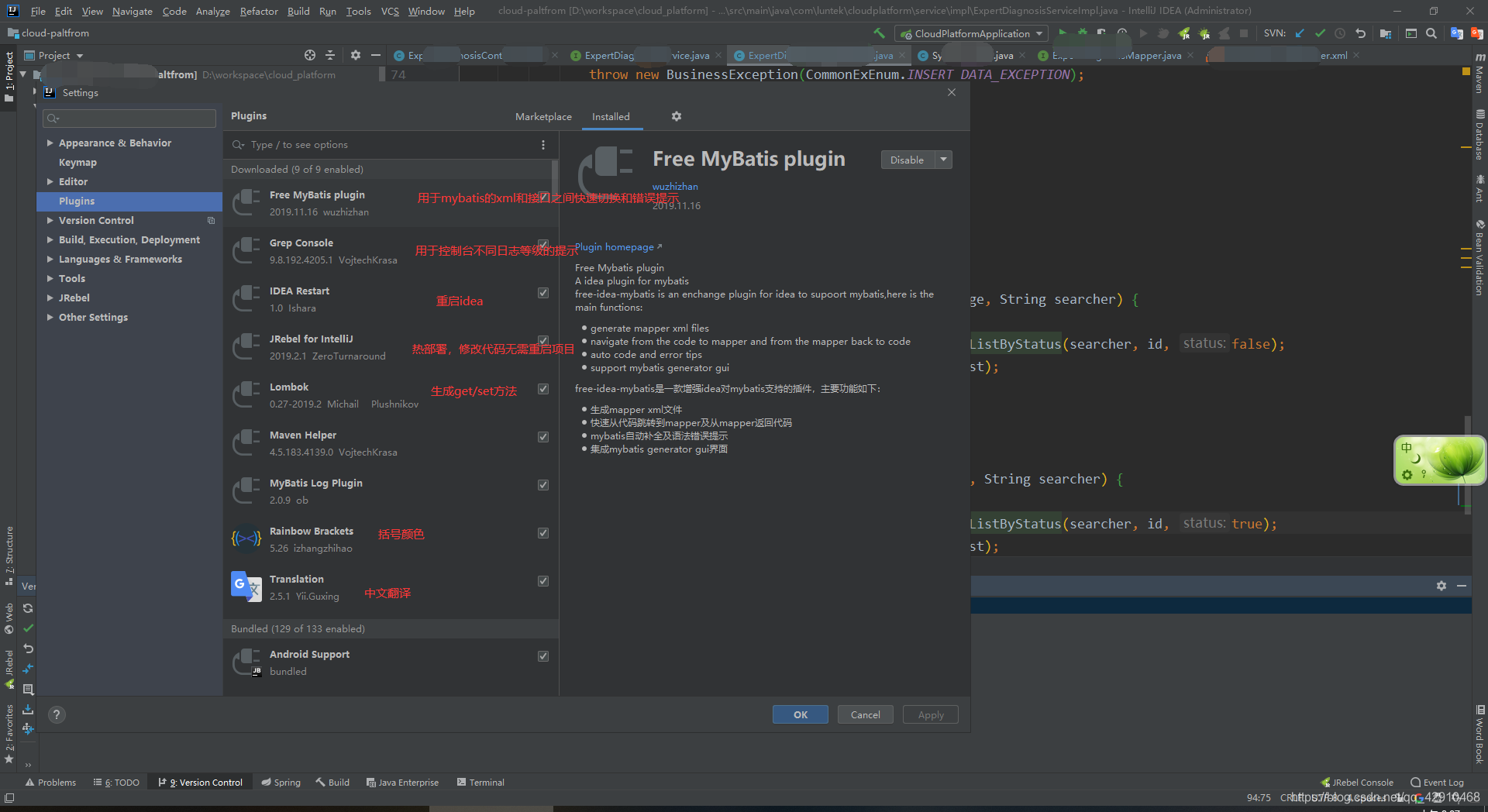Open Project Structure icon in toolbar
The height and width of the screenshot is (812, 1488).
click(1386, 33)
